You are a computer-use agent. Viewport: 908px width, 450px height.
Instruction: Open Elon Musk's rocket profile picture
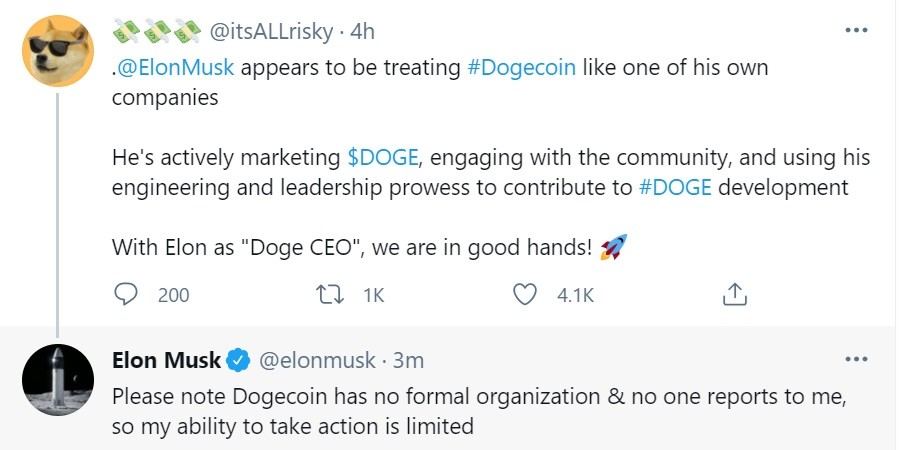[x=58, y=380]
